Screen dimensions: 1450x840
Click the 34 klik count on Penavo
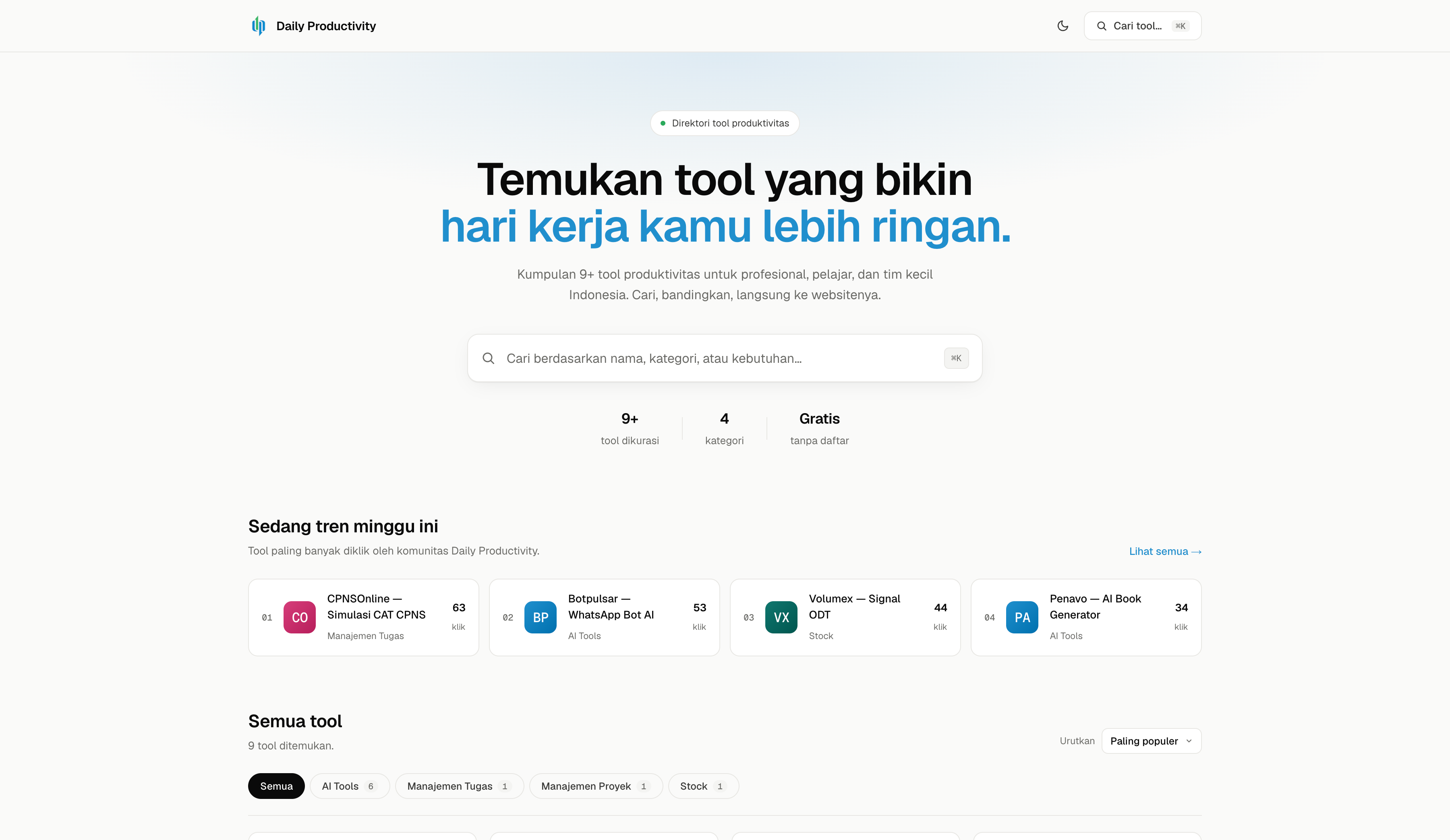(x=1181, y=616)
